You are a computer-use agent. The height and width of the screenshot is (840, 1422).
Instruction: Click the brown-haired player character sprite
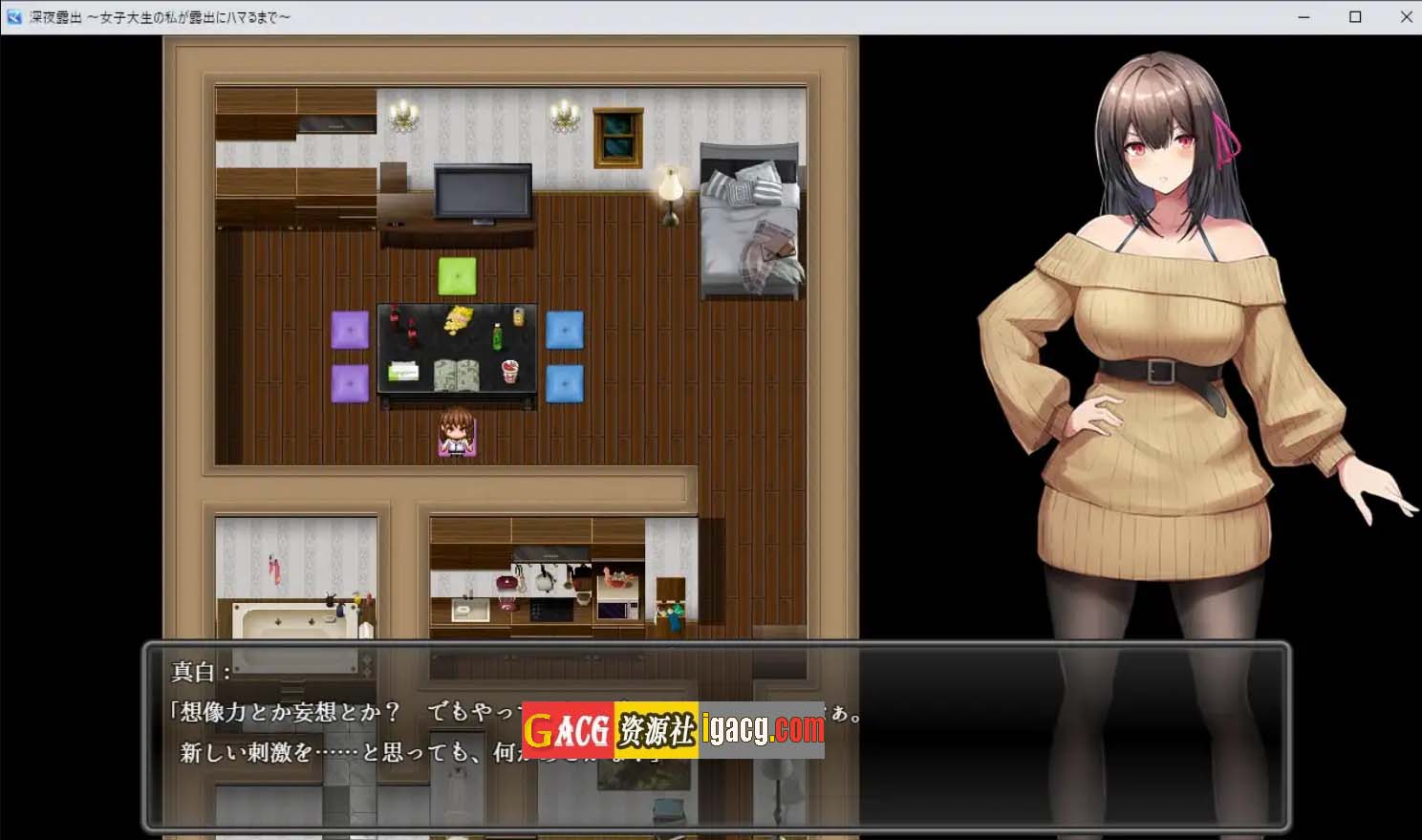tap(457, 432)
